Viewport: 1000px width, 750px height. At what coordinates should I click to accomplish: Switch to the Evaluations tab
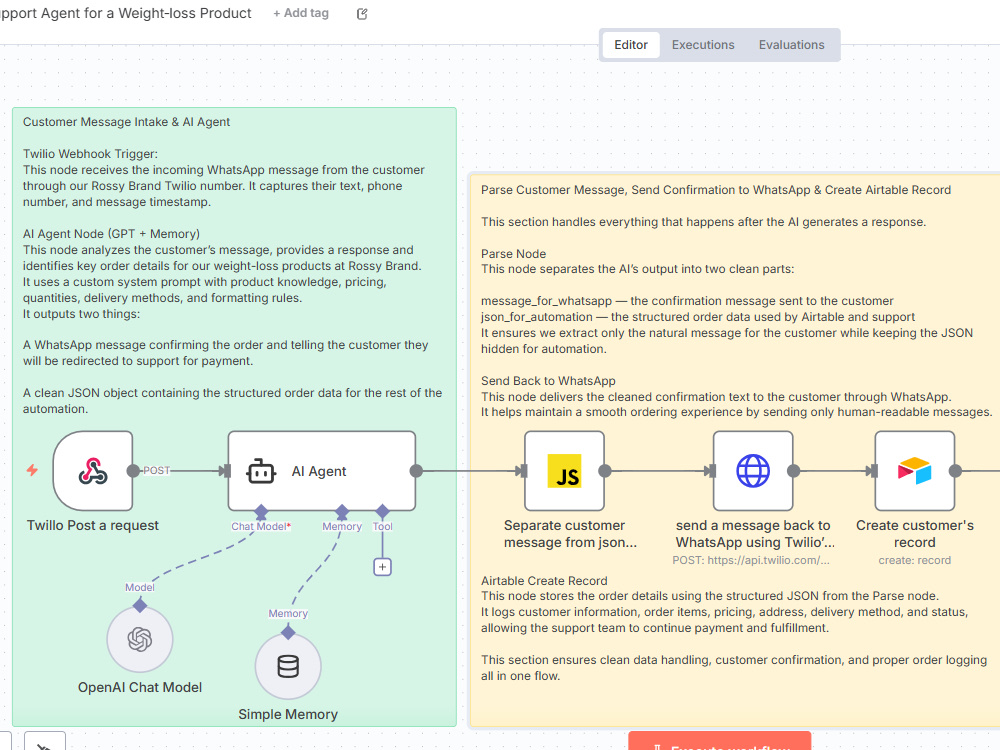791,45
